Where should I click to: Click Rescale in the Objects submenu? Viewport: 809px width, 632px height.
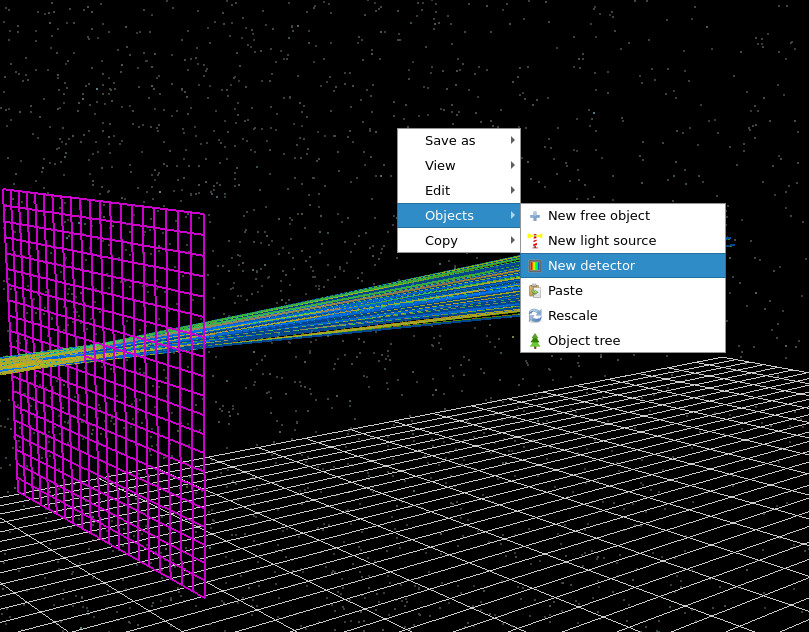coord(570,315)
